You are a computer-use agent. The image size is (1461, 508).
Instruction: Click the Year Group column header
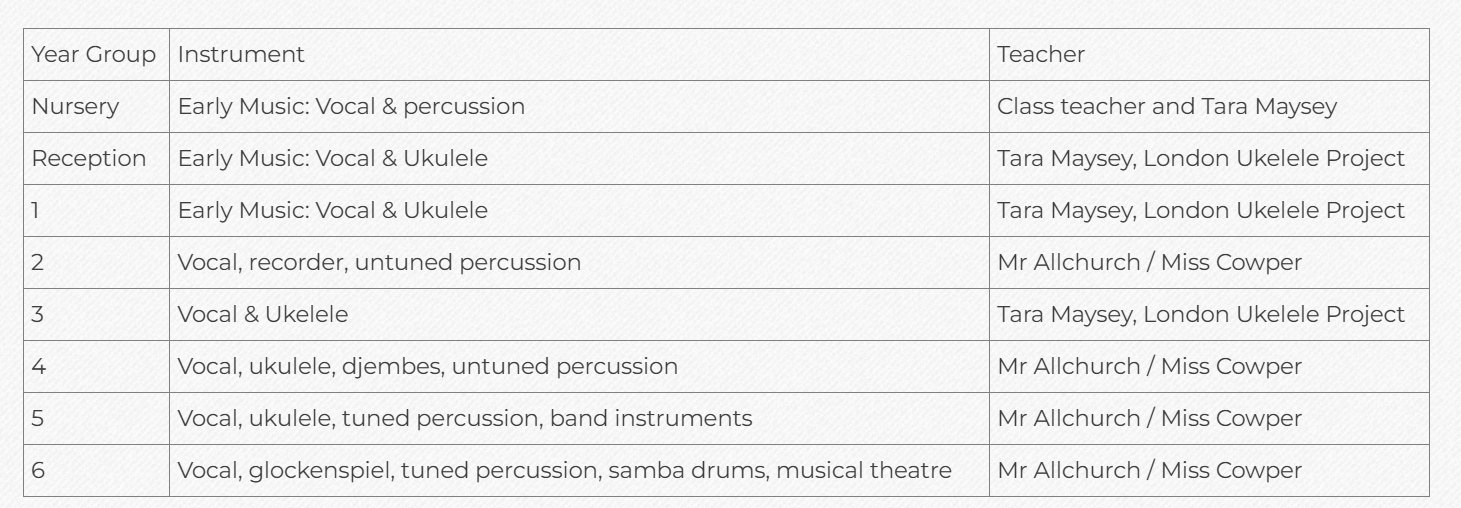(96, 55)
